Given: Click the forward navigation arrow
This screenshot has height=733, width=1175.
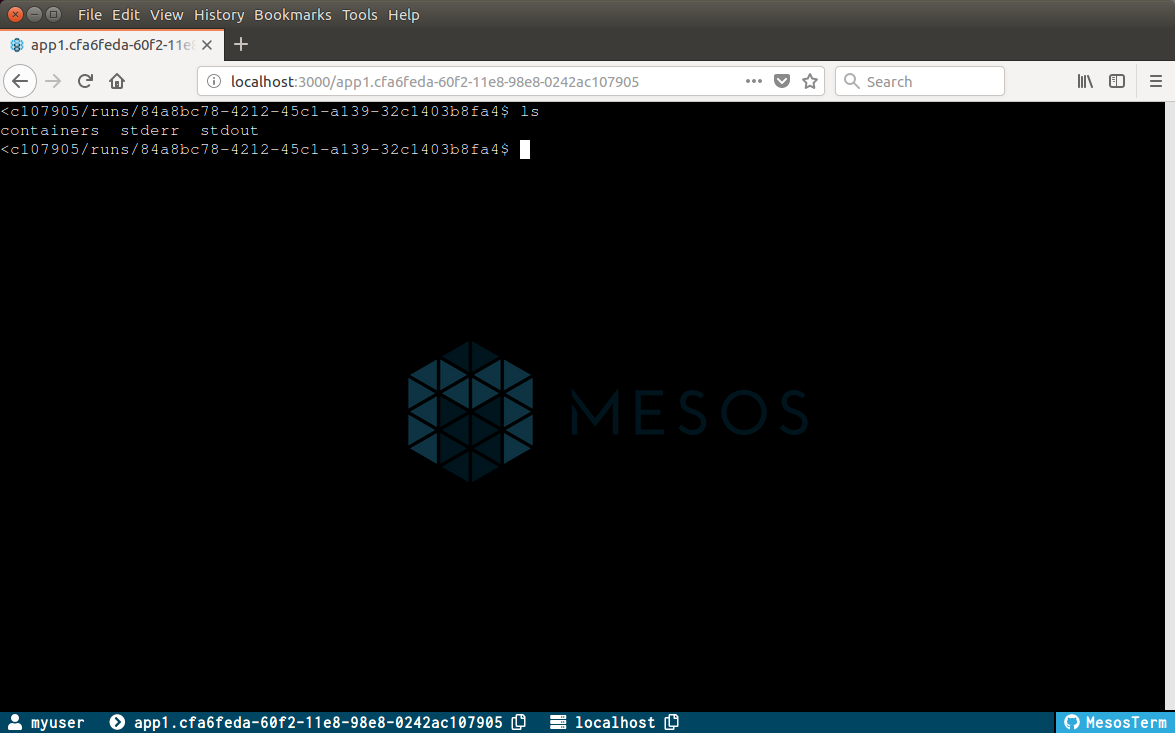Looking at the screenshot, I should (x=53, y=81).
